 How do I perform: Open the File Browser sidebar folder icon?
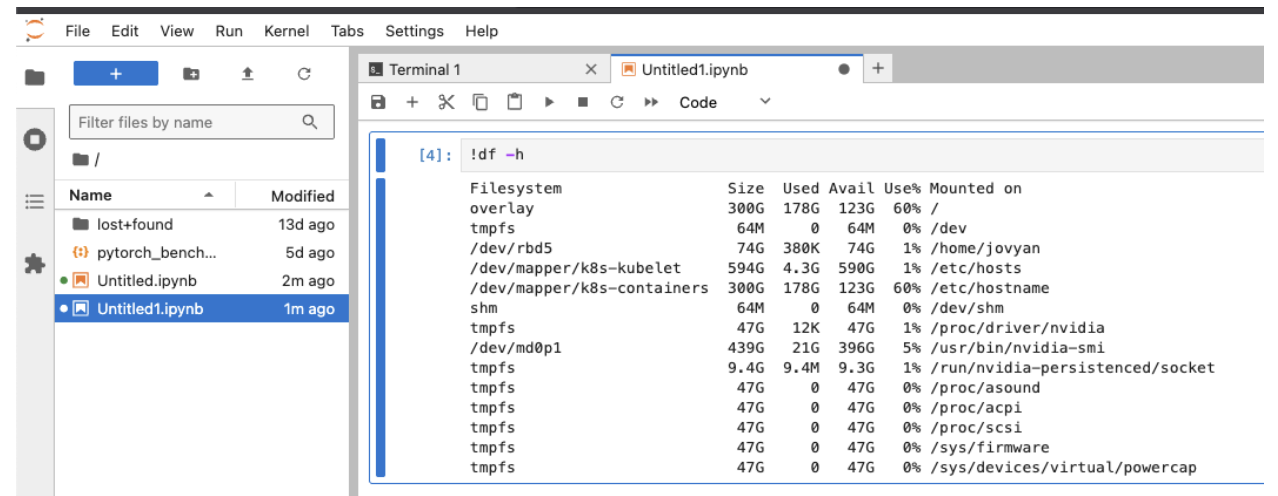[x=35, y=77]
